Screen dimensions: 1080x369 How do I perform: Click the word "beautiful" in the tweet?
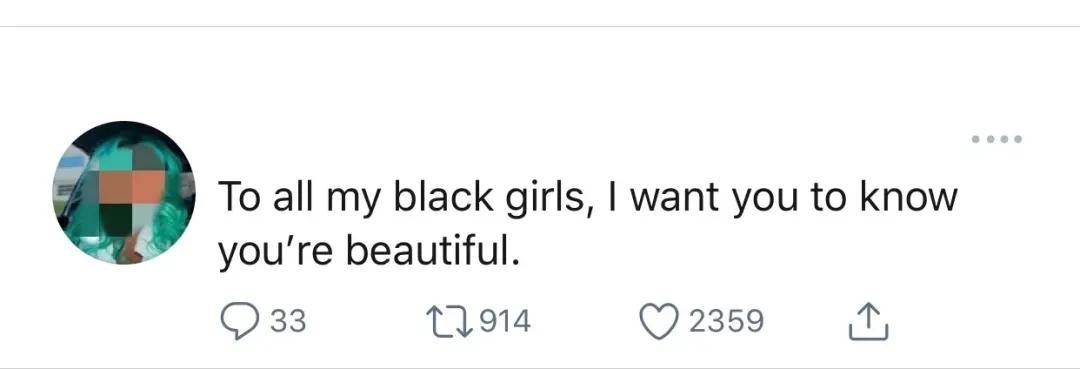point(430,253)
